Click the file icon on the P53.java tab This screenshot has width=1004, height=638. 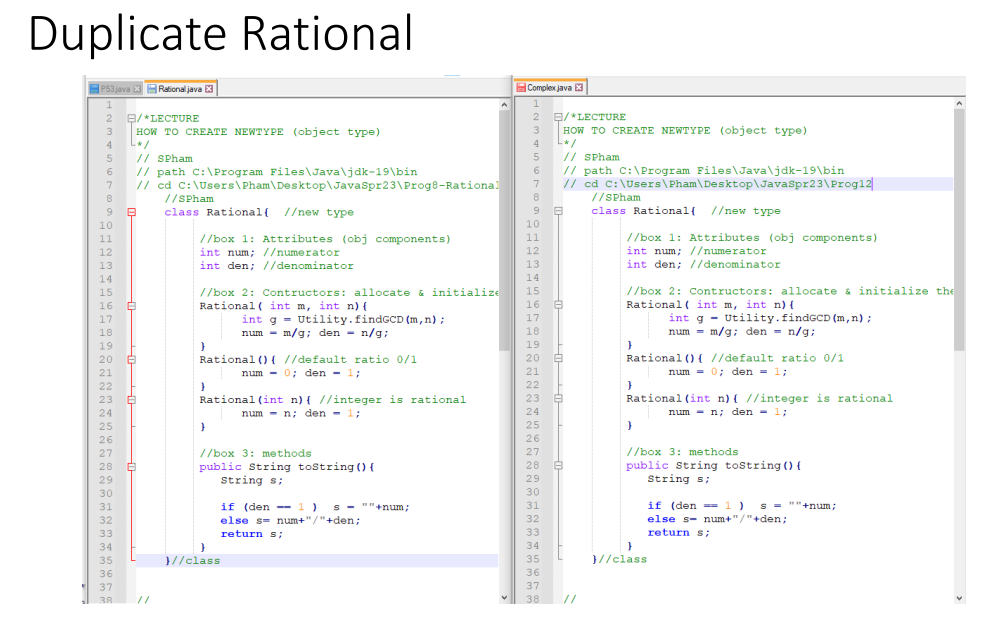[92, 88]
